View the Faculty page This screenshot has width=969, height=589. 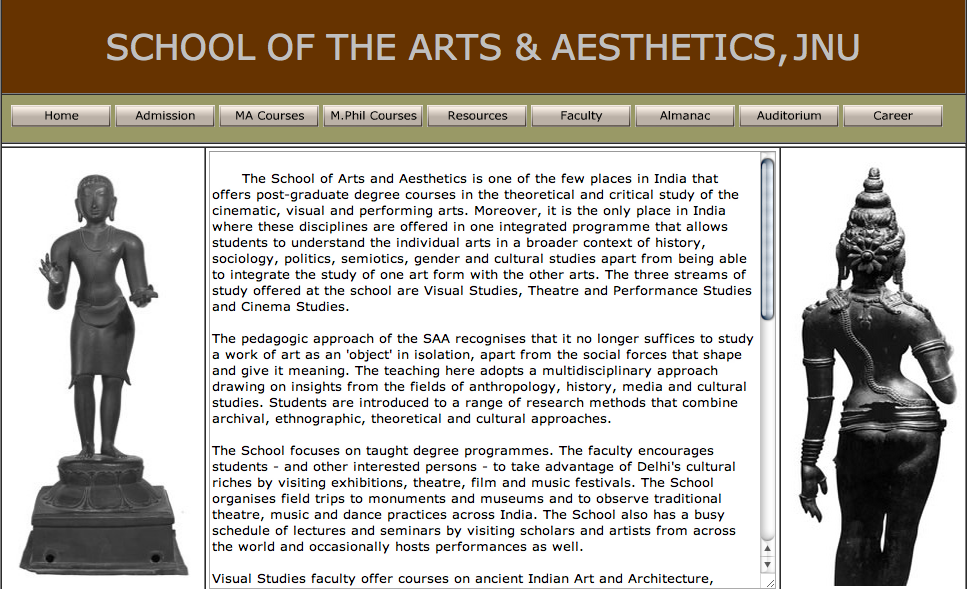(x=580, y=115)
